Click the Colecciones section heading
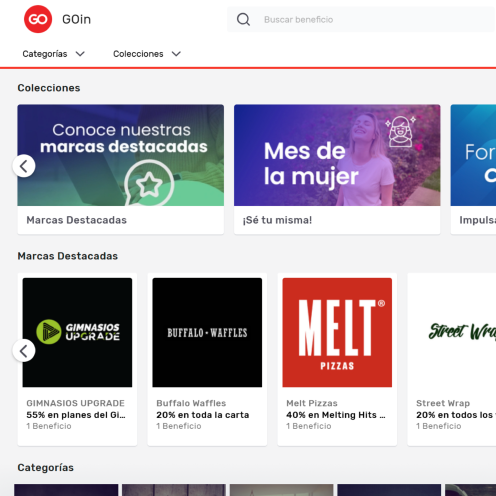Viewport: 496px width, 496px height. pyautogui.click(x=49, y=88)
